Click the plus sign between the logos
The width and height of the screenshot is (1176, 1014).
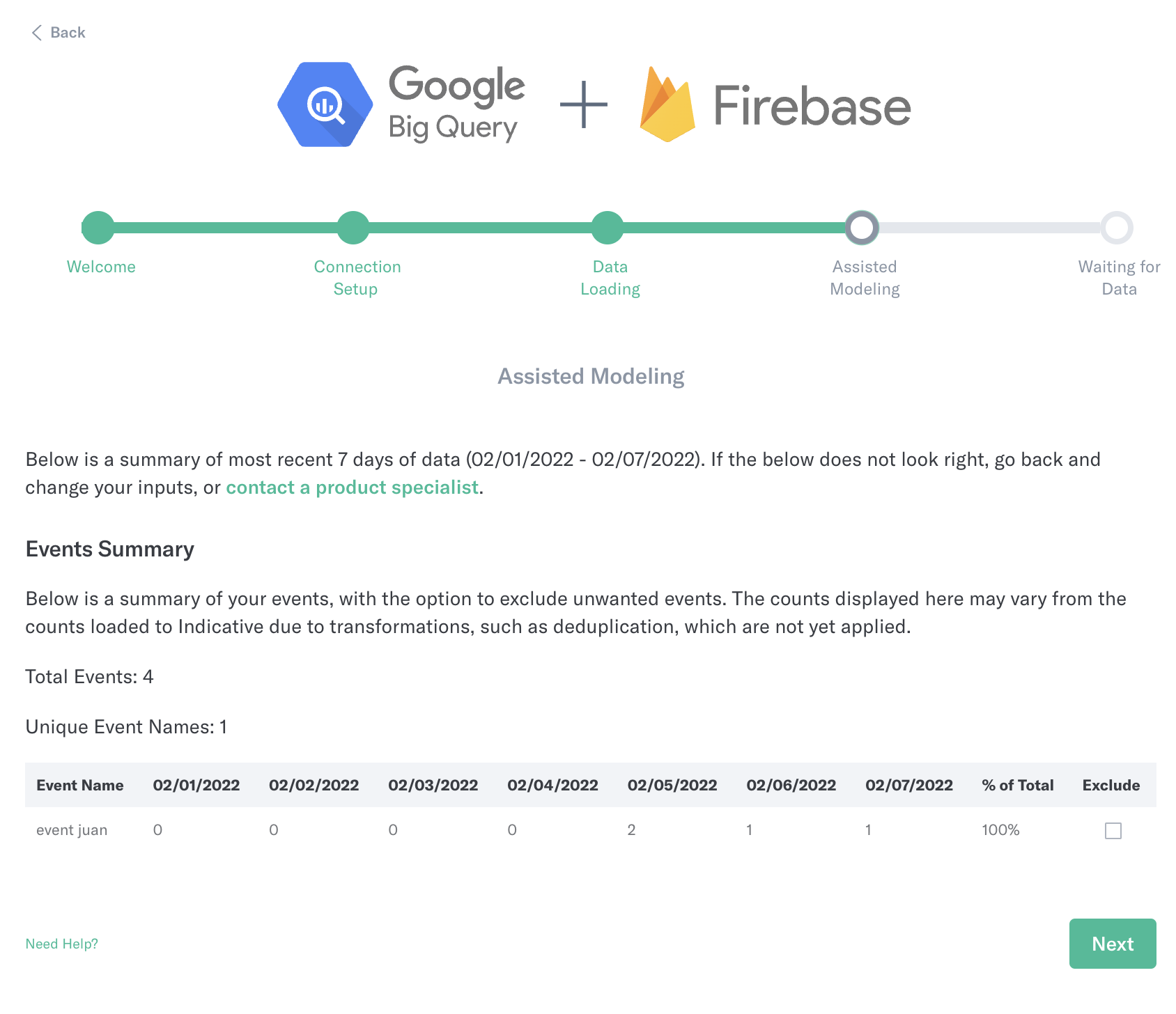point(584,104)
